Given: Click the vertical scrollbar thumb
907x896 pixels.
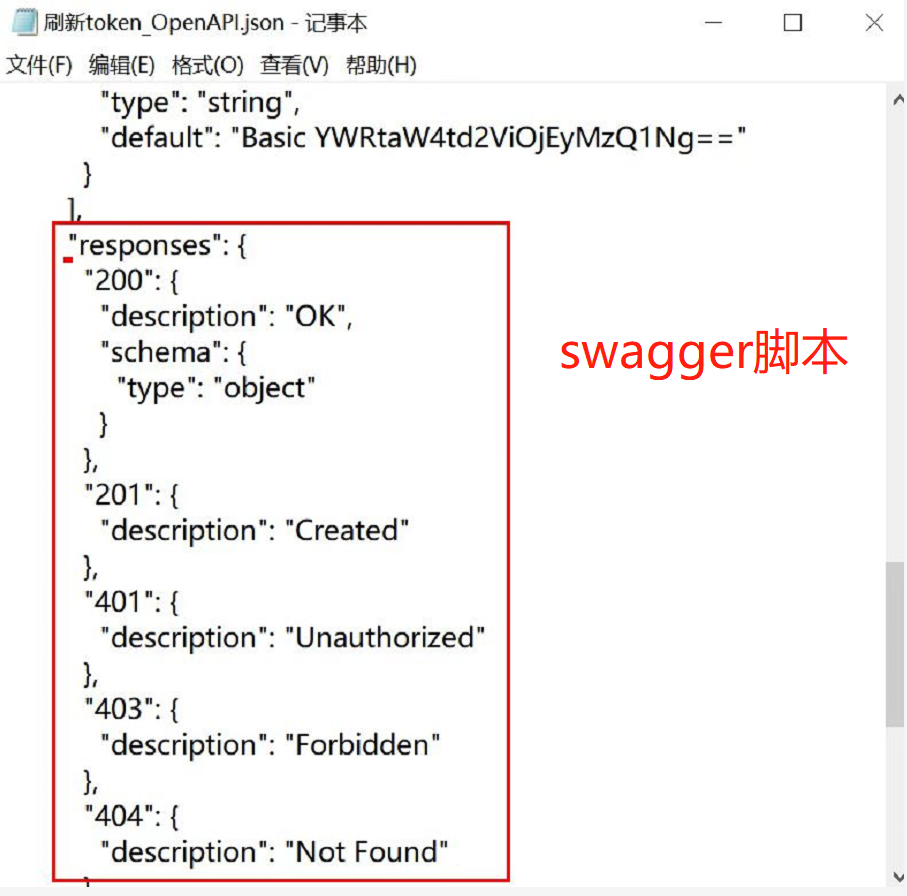Looking at the screenshot, I should pyautogui.click(x=895, y=643).
